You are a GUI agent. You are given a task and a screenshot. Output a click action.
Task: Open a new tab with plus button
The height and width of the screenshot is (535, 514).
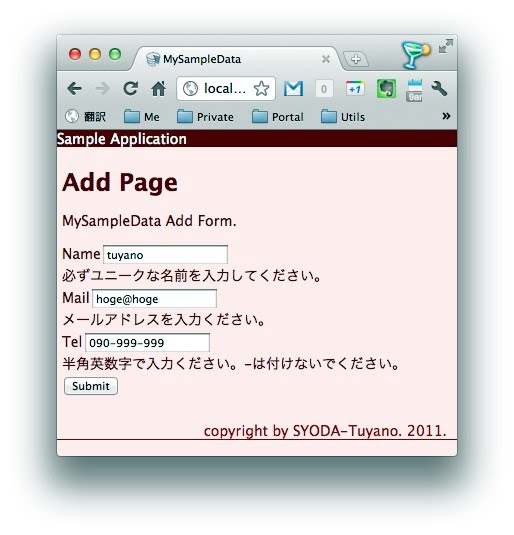point(356,59)
